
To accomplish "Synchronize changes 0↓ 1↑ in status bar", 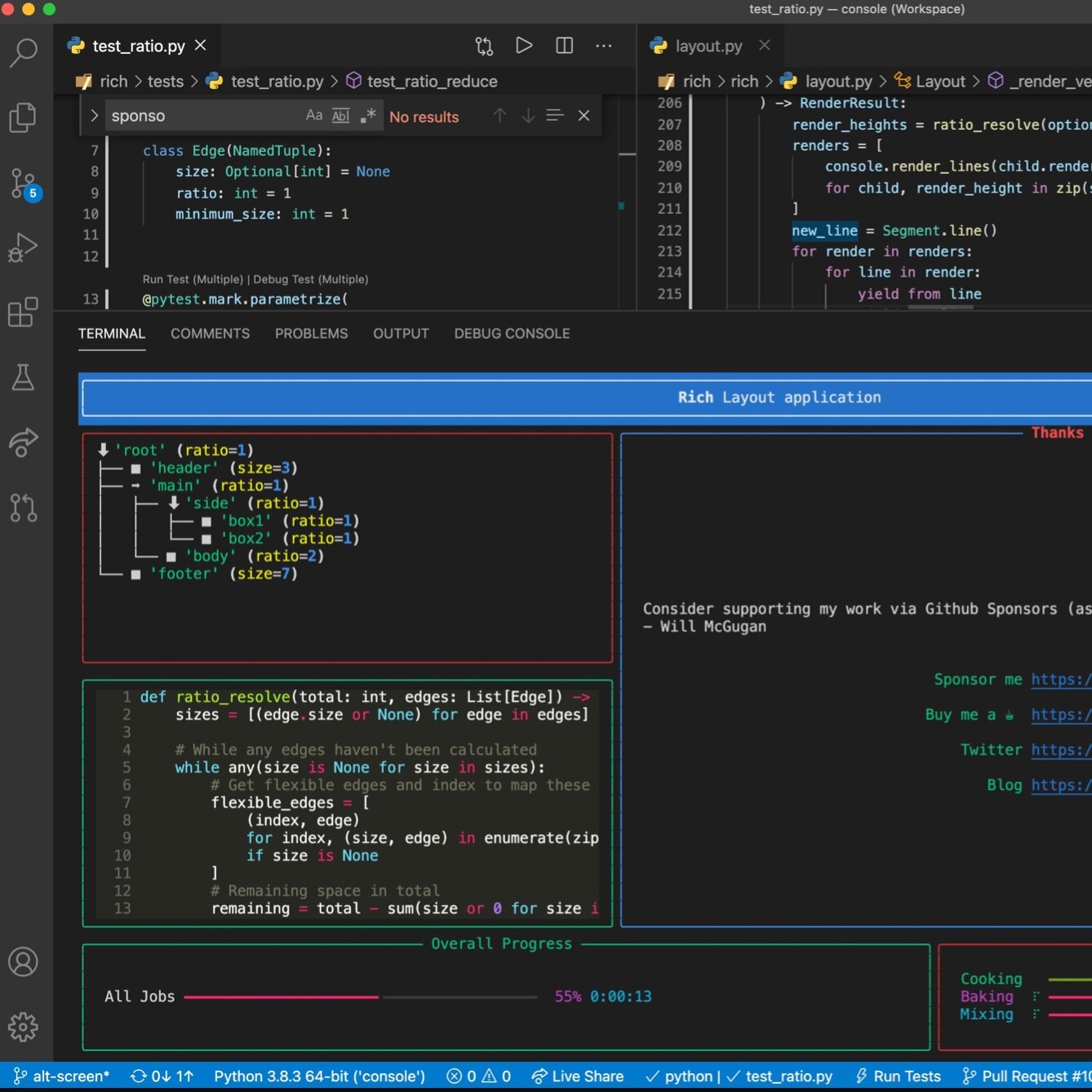I will 162,1076.
